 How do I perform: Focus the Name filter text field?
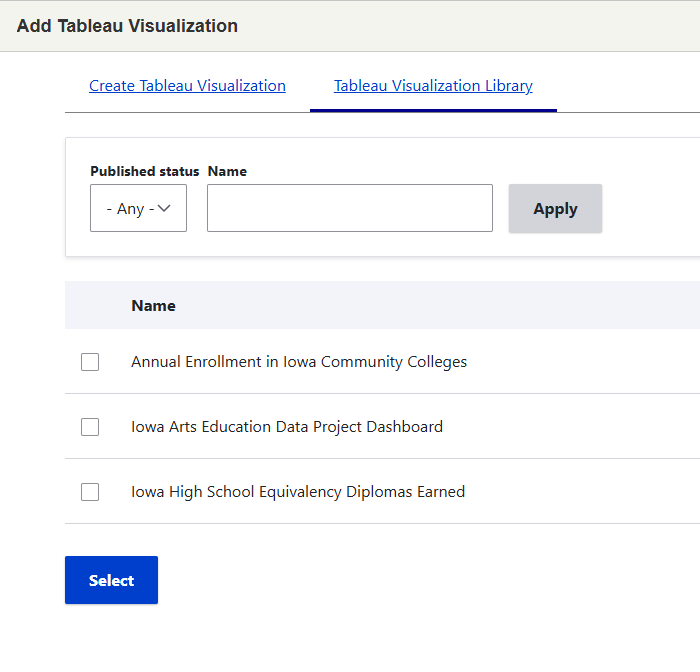pos(349,208)
